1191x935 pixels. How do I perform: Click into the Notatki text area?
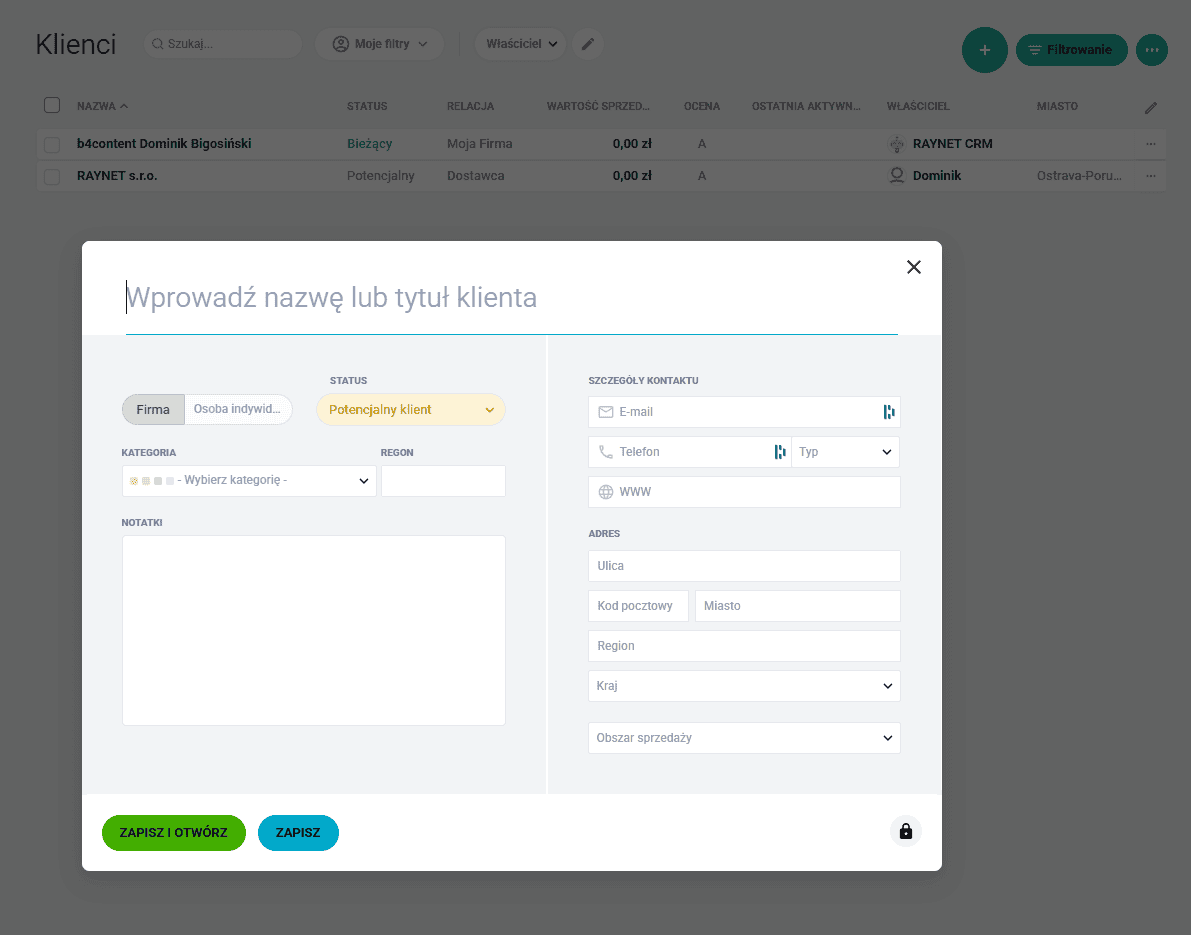point(313,630)
